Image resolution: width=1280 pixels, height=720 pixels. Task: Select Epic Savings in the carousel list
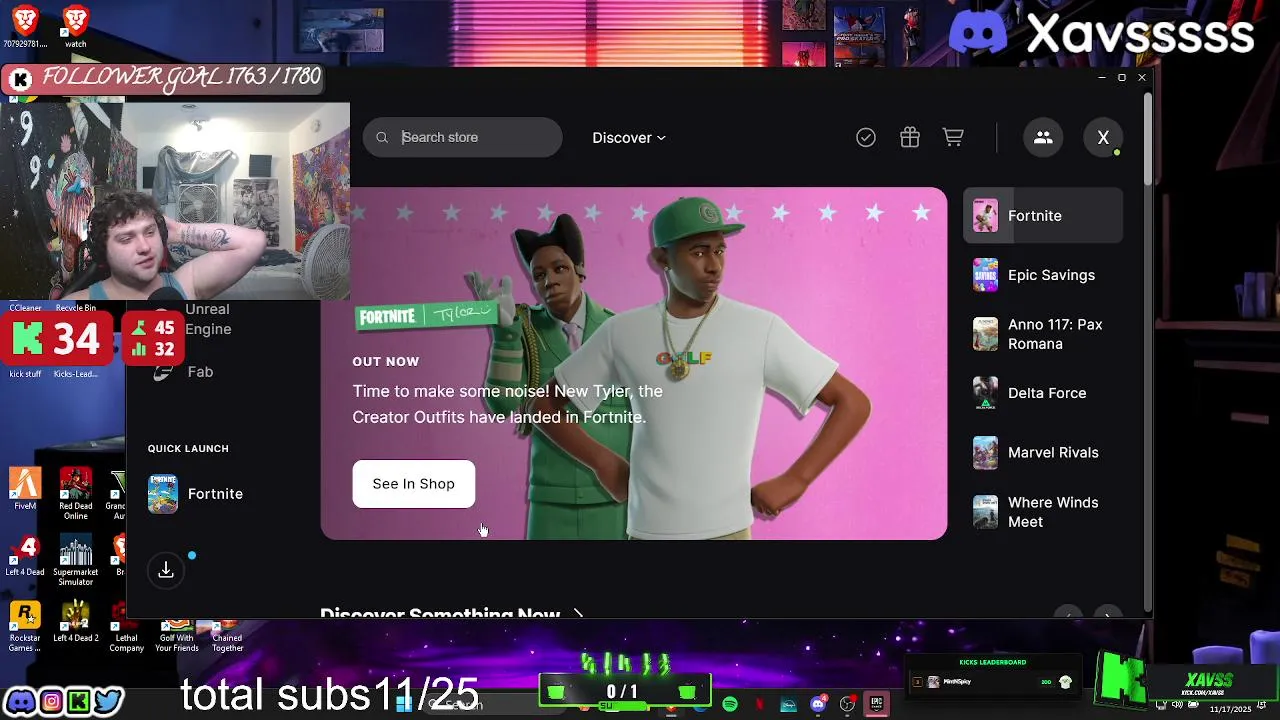tap(1043, 275)
